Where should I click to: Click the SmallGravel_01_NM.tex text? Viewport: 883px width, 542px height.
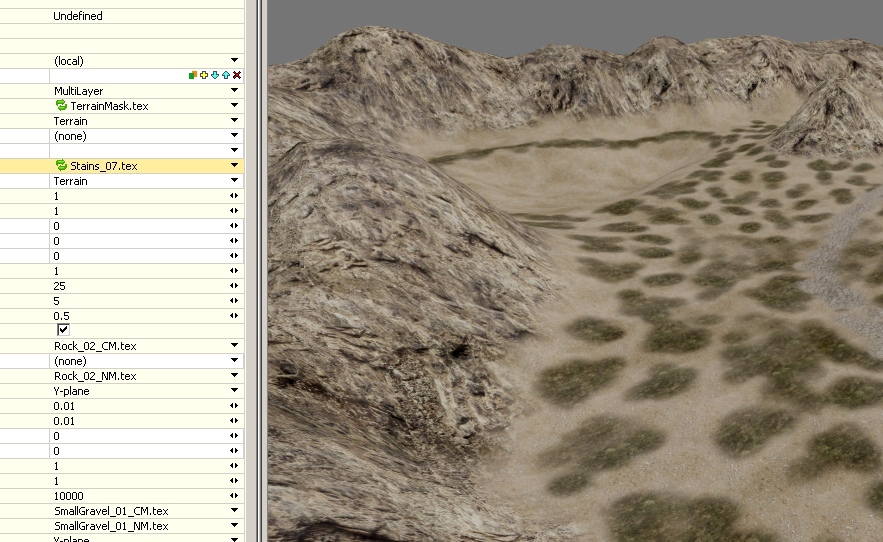pyautogui.click(x=112, y=526)
